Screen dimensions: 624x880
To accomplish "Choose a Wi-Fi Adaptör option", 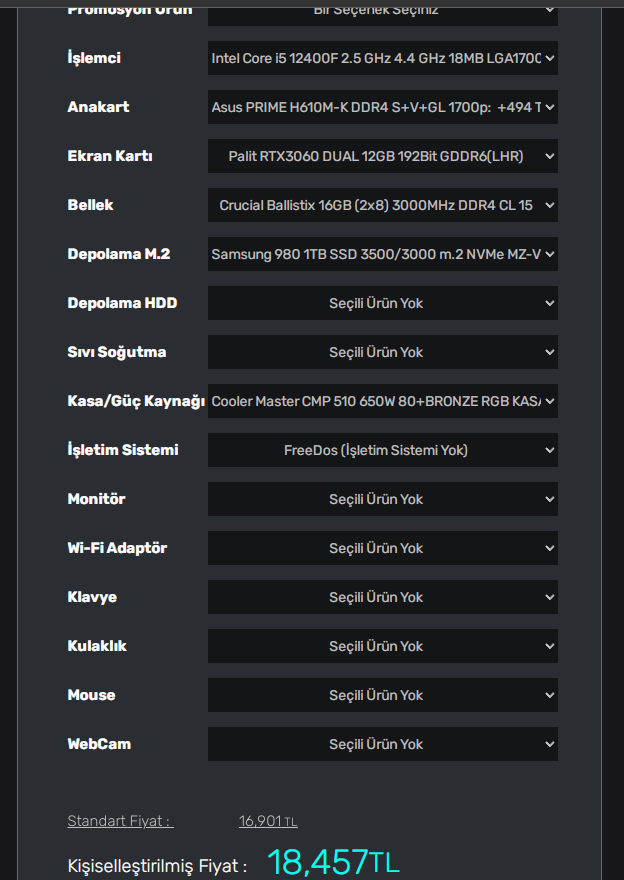I will pyautogui.click(x=382, y=548).
